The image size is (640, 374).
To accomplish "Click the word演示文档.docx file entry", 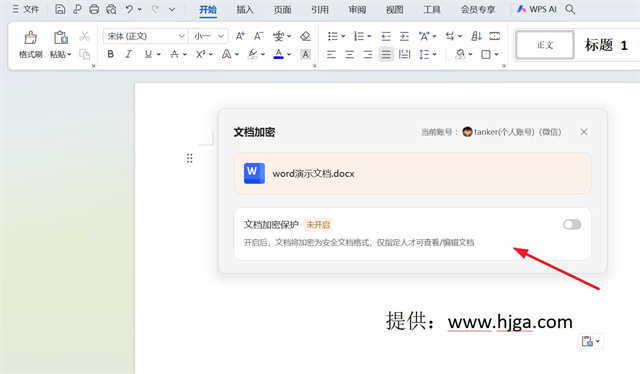I will (412, 174).
